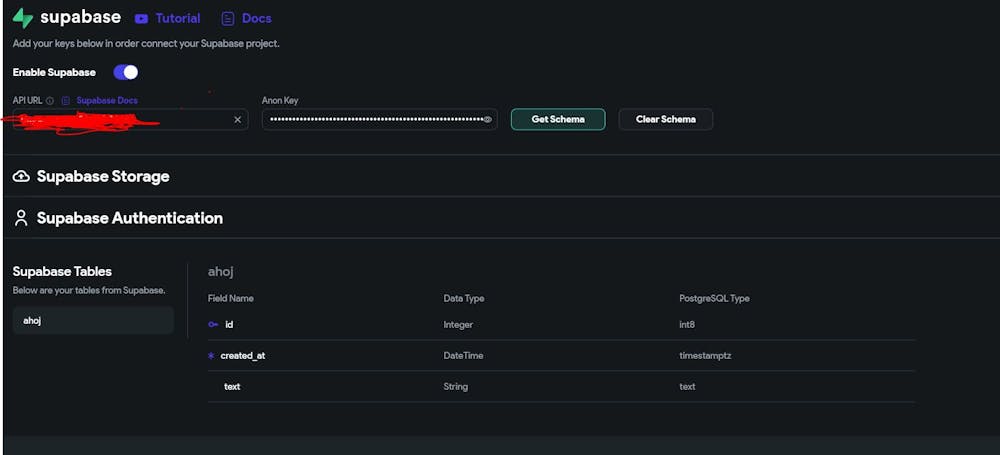Click the timestamptz PostgreSQL type cell

point(705,355)
